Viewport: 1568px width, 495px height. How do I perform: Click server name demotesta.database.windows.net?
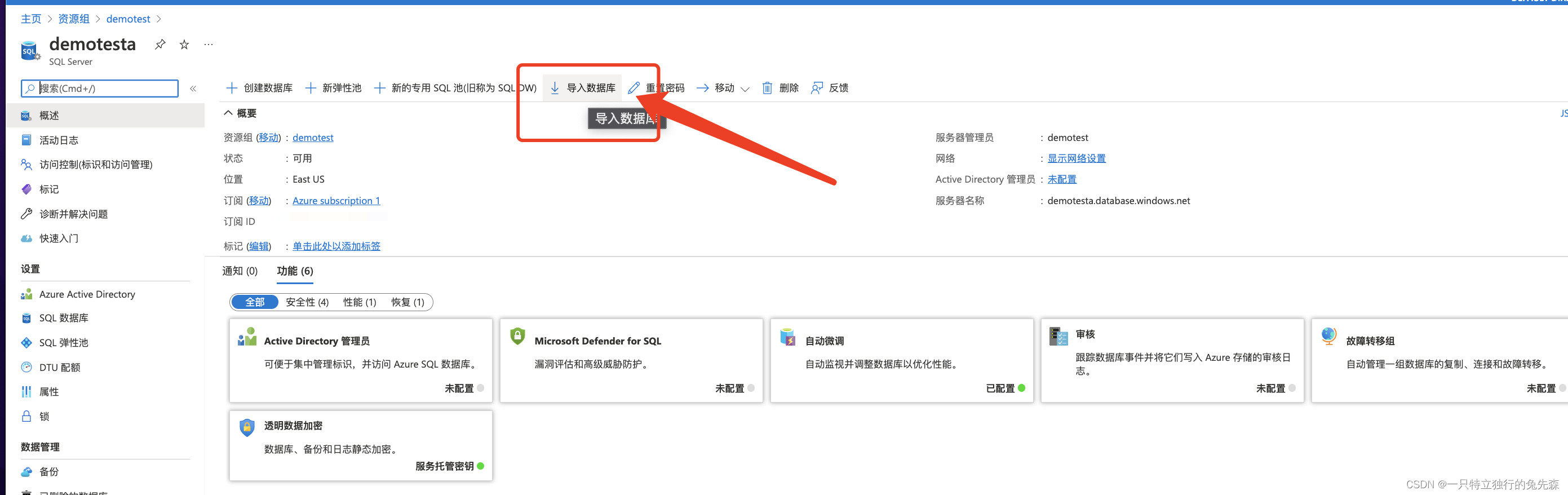coord(1118,200)
